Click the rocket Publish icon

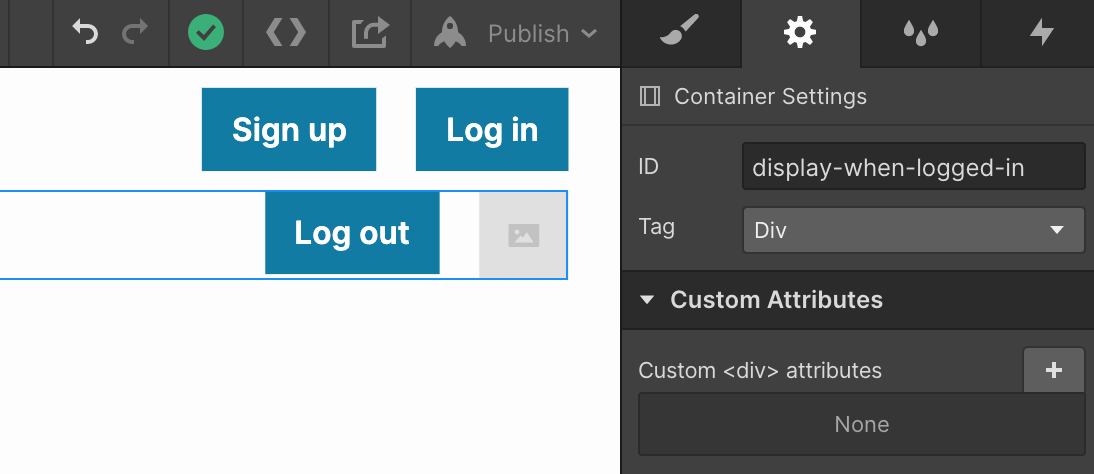coord(450,33)
